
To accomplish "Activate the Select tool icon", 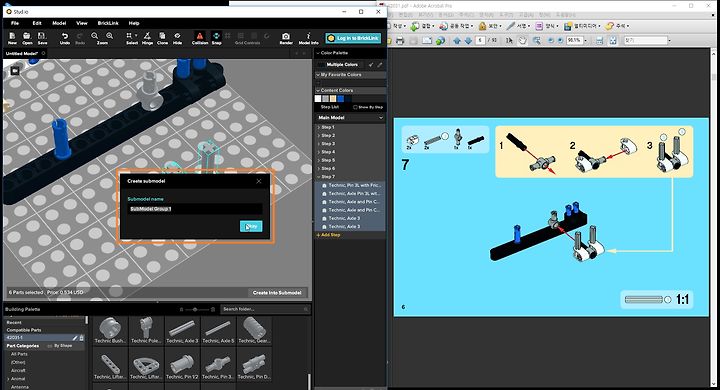I will pos(129,36).
